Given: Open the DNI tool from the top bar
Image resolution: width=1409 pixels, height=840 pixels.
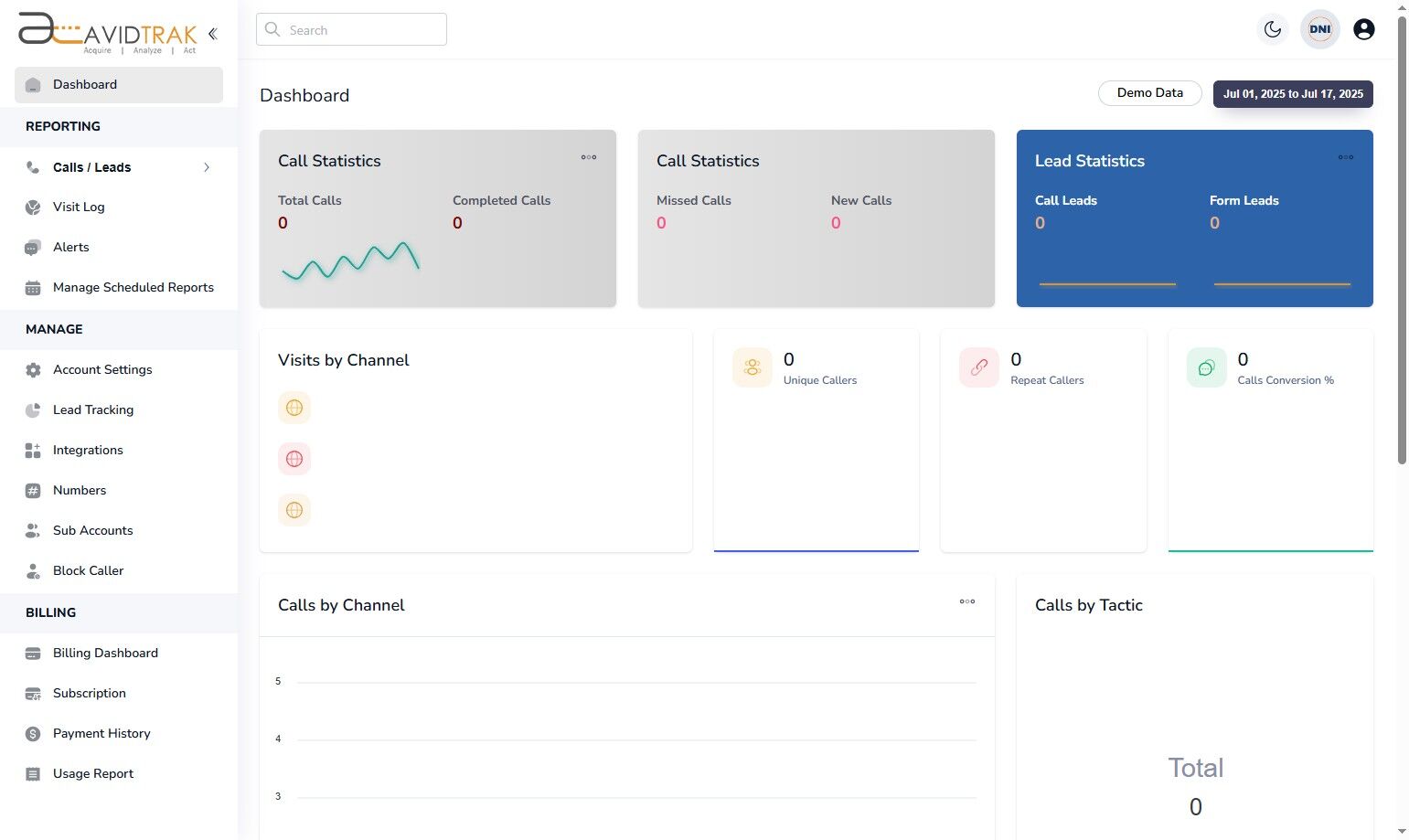Looking at the screenshot, I should point(1319,28).
